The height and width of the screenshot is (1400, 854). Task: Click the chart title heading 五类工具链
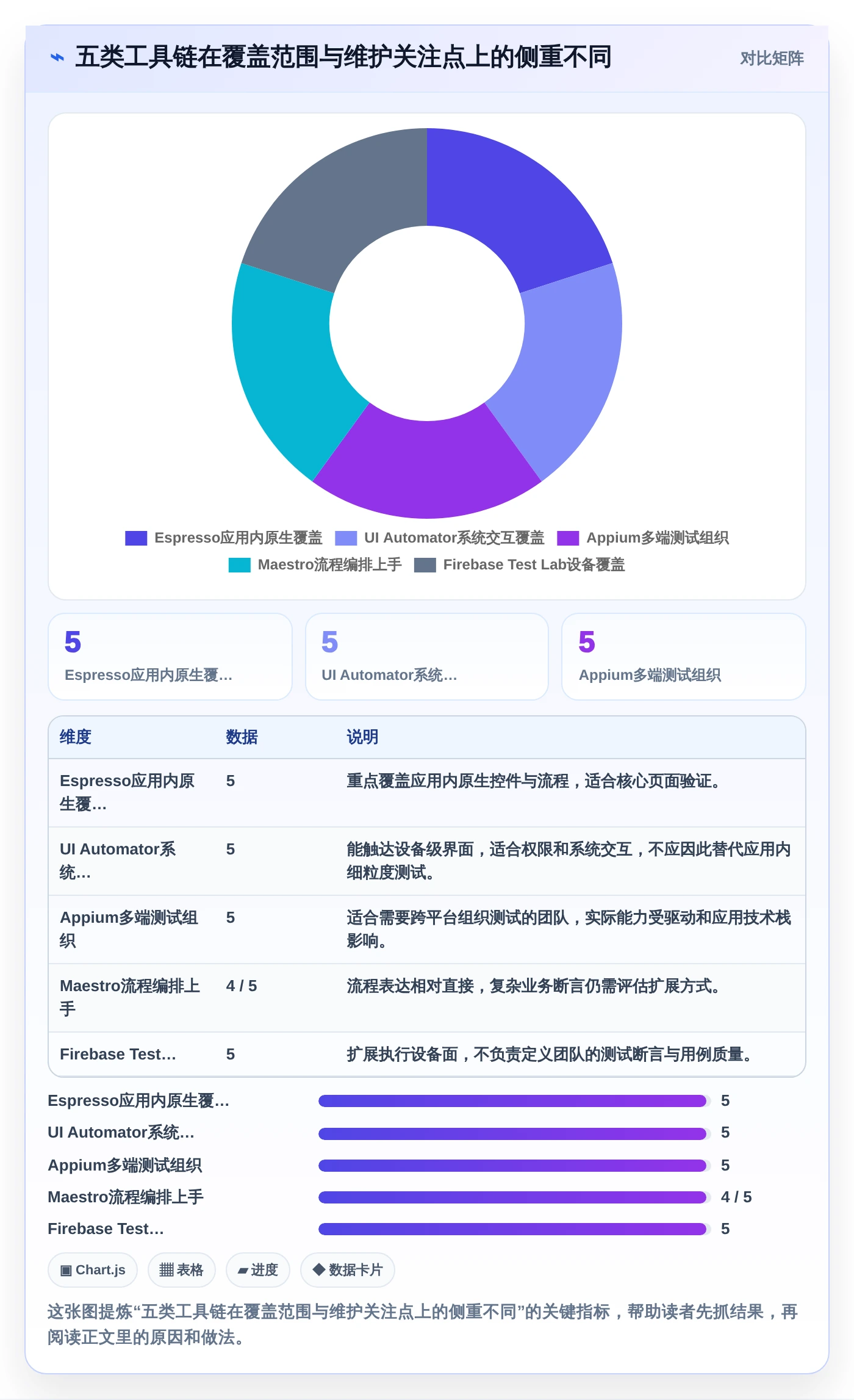point(343,57)
